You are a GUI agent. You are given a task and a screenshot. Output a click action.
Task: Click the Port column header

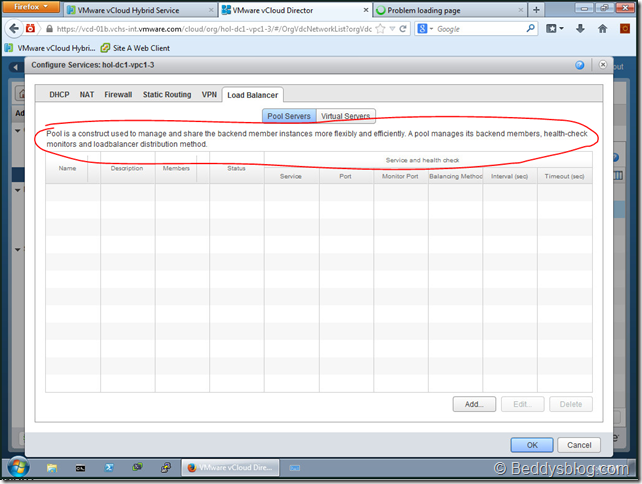pos(346,176)
